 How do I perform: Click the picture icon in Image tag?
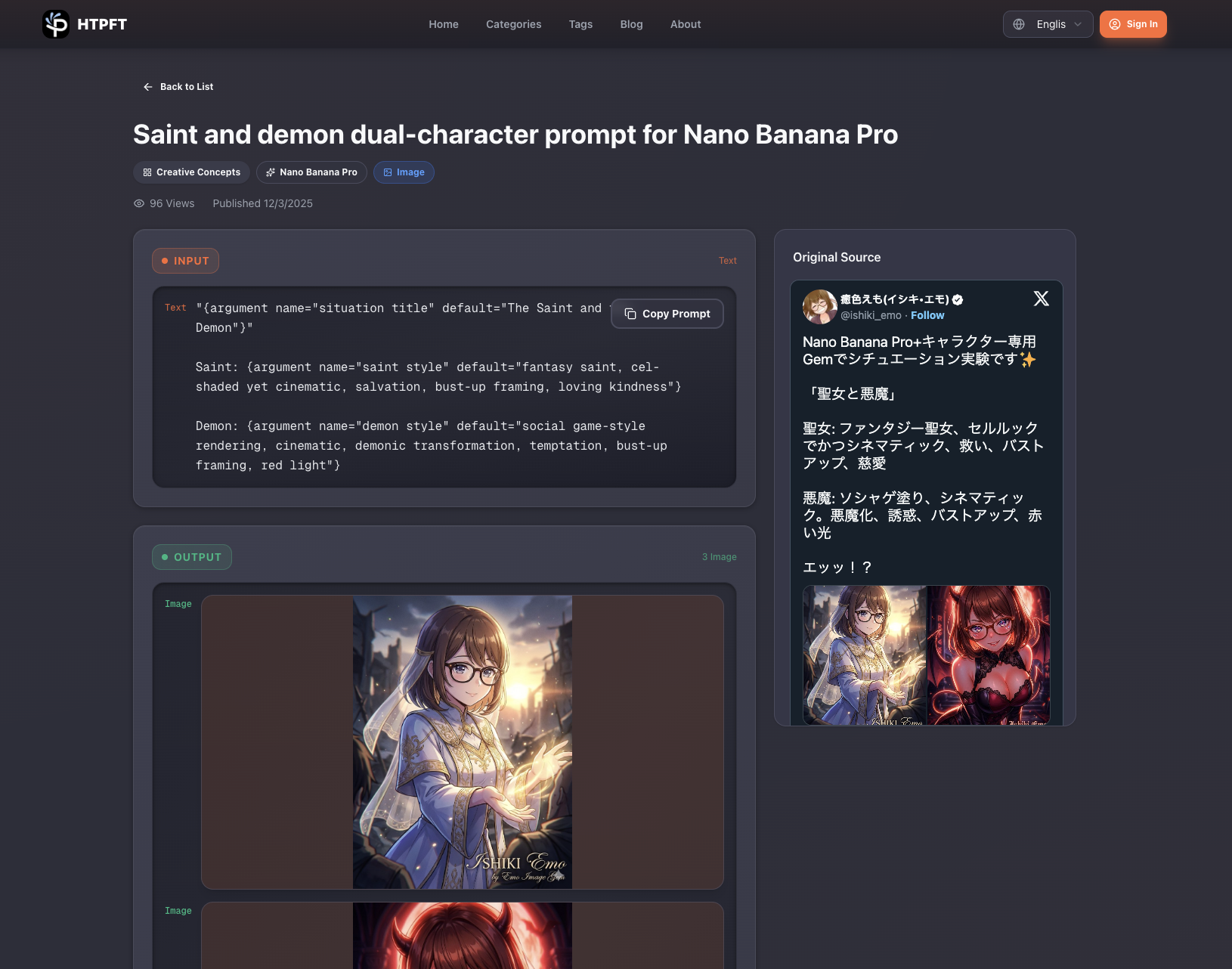click(388, 172)
